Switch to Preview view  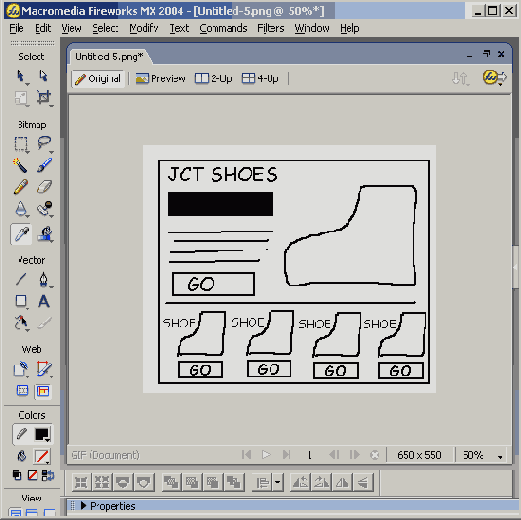(x=160, y=79)
